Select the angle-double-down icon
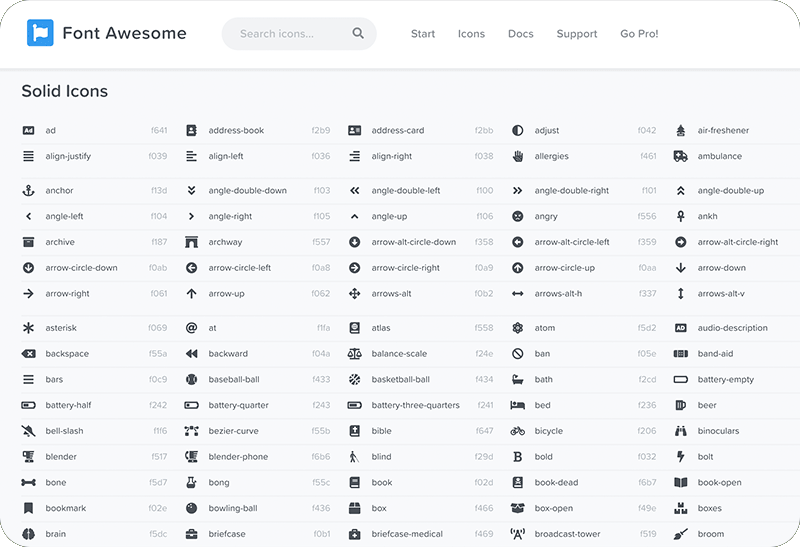This screenshot has width=800, height=547. pos(191,190)
